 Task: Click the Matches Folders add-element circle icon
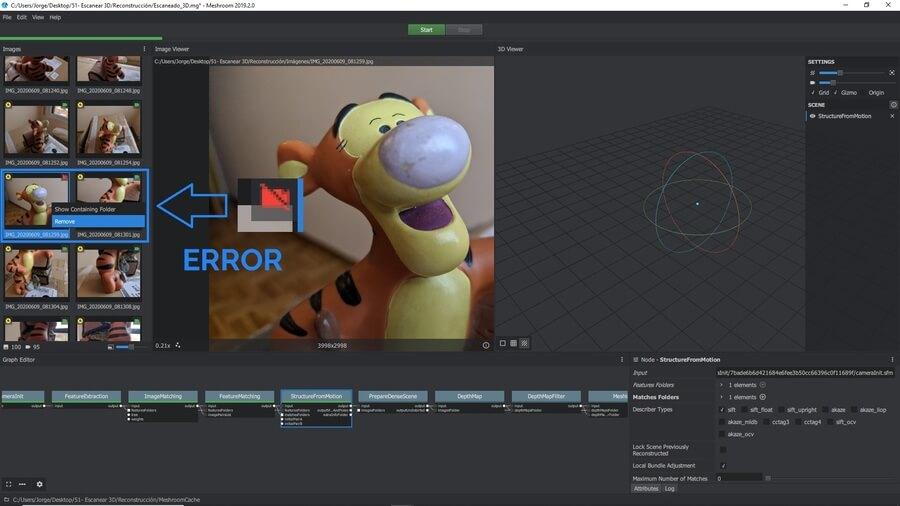(x=763, y=397)
